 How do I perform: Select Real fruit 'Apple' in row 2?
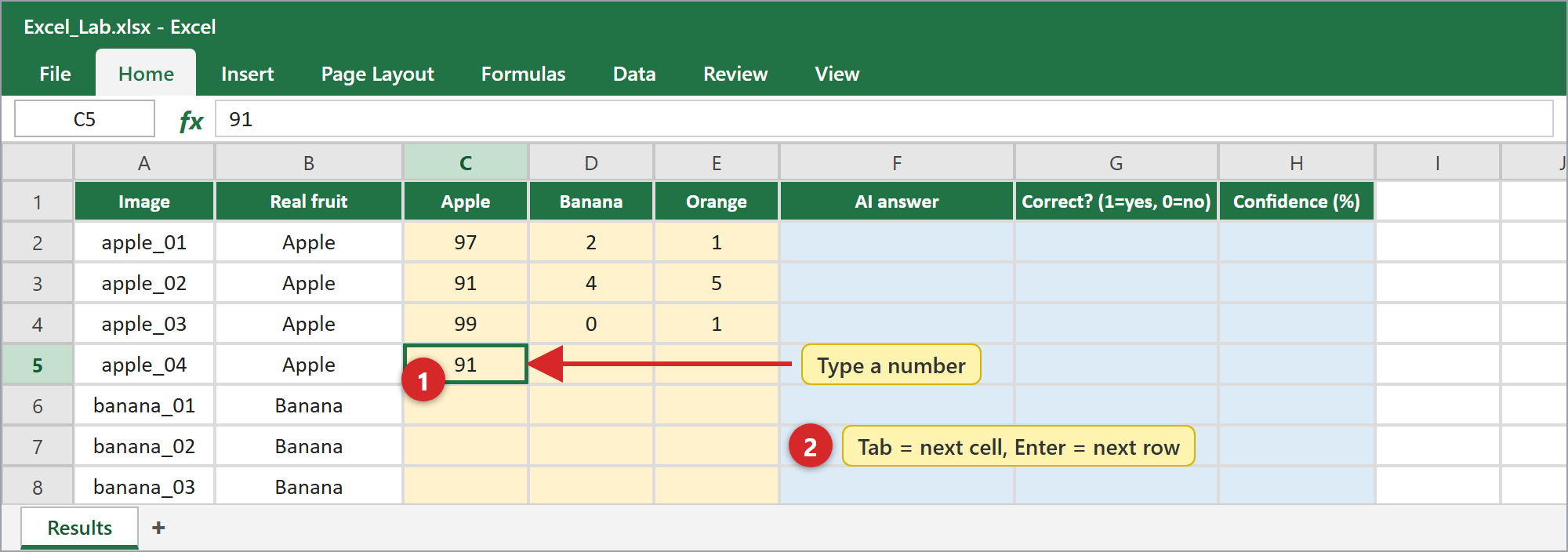tap(309, 242)
